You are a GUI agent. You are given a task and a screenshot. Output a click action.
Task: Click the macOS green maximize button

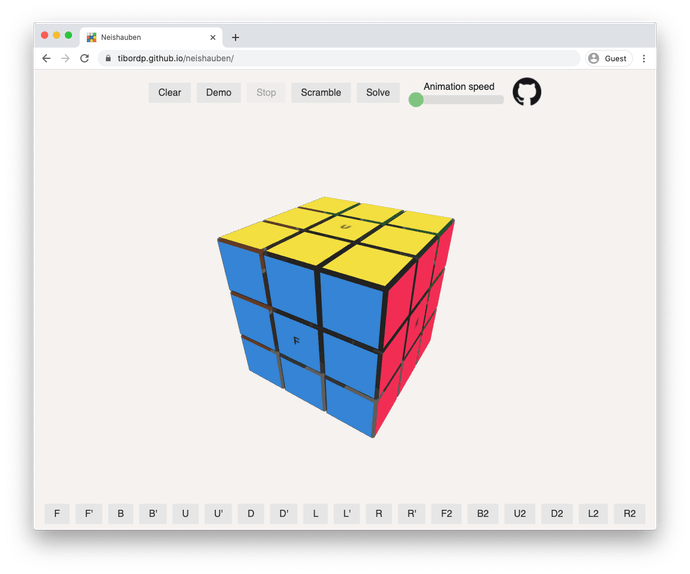pyautogui.click(x=68, y=35)
